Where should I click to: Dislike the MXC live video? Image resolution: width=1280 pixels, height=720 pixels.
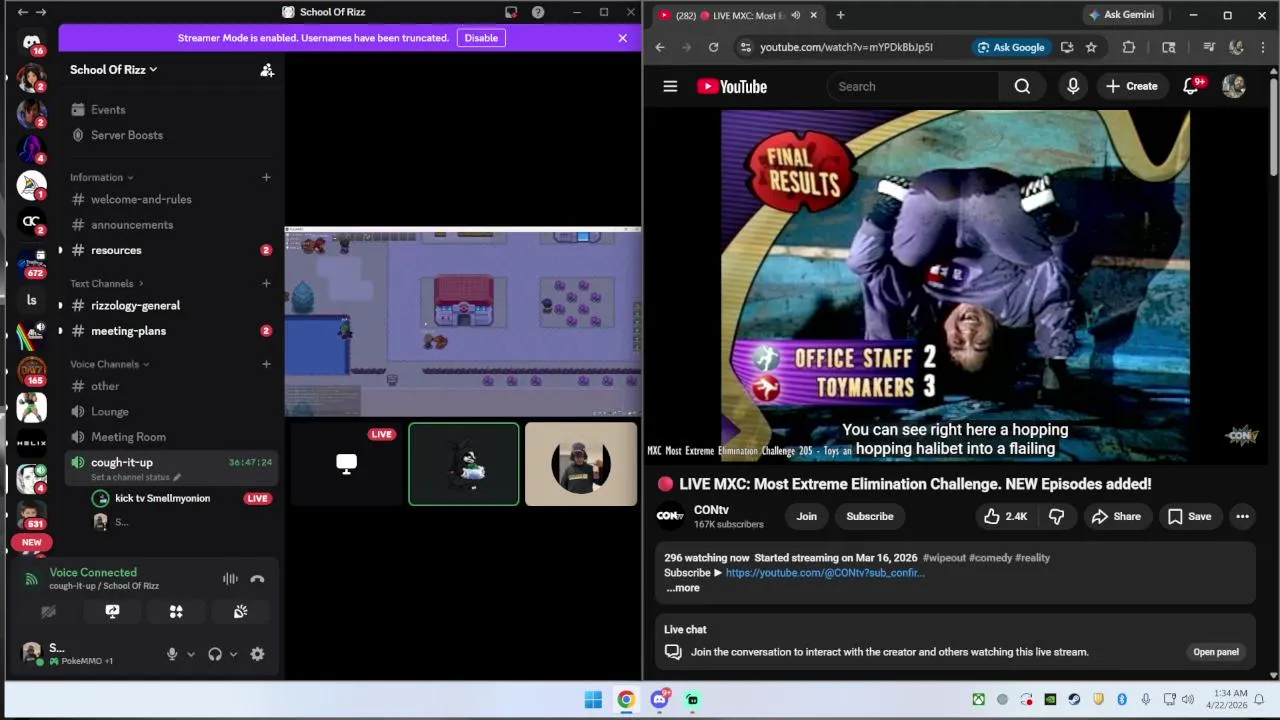[1056, 516]
